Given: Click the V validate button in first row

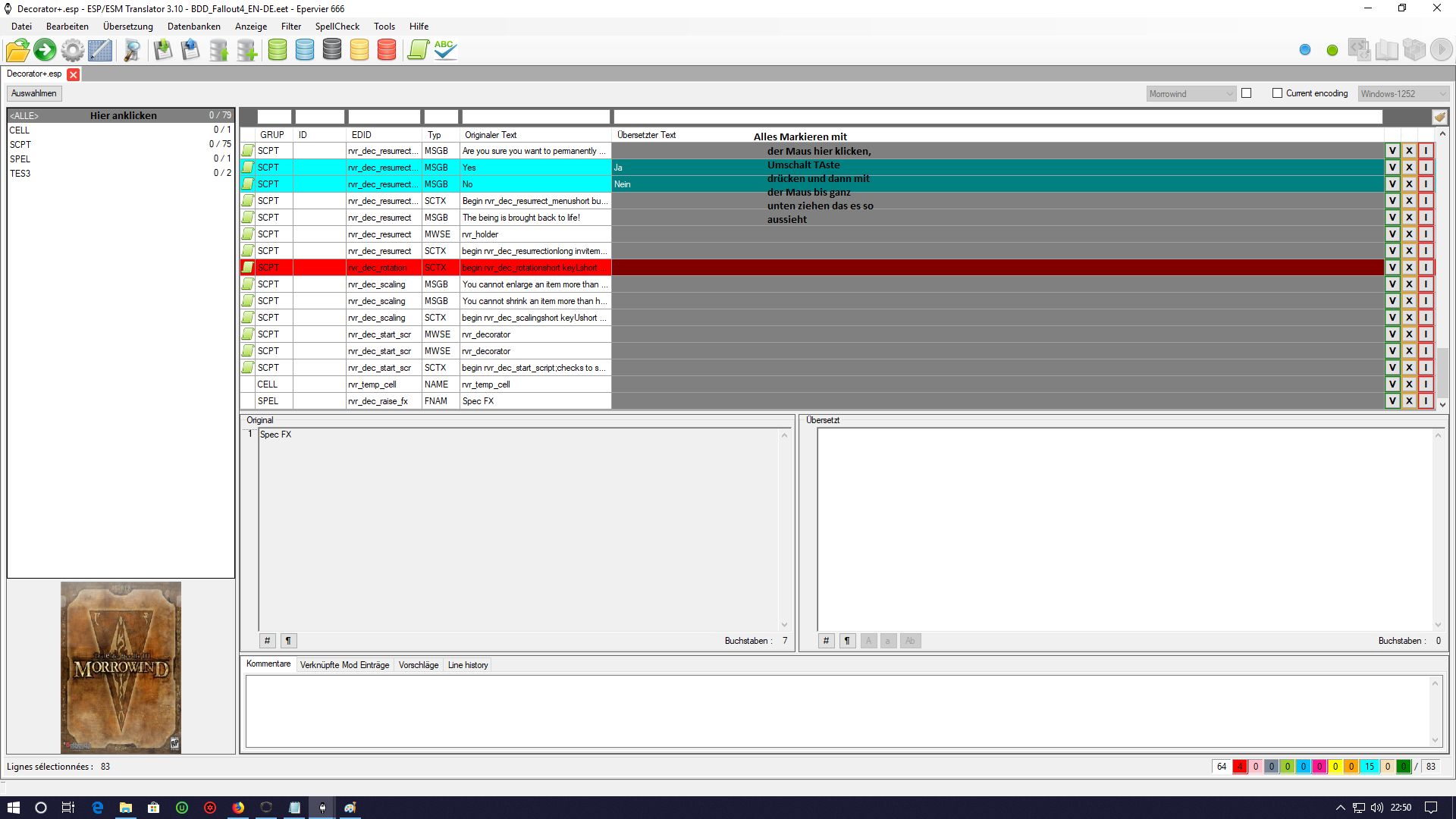Looking at the screenshot, I should [x=1392, y=151].
